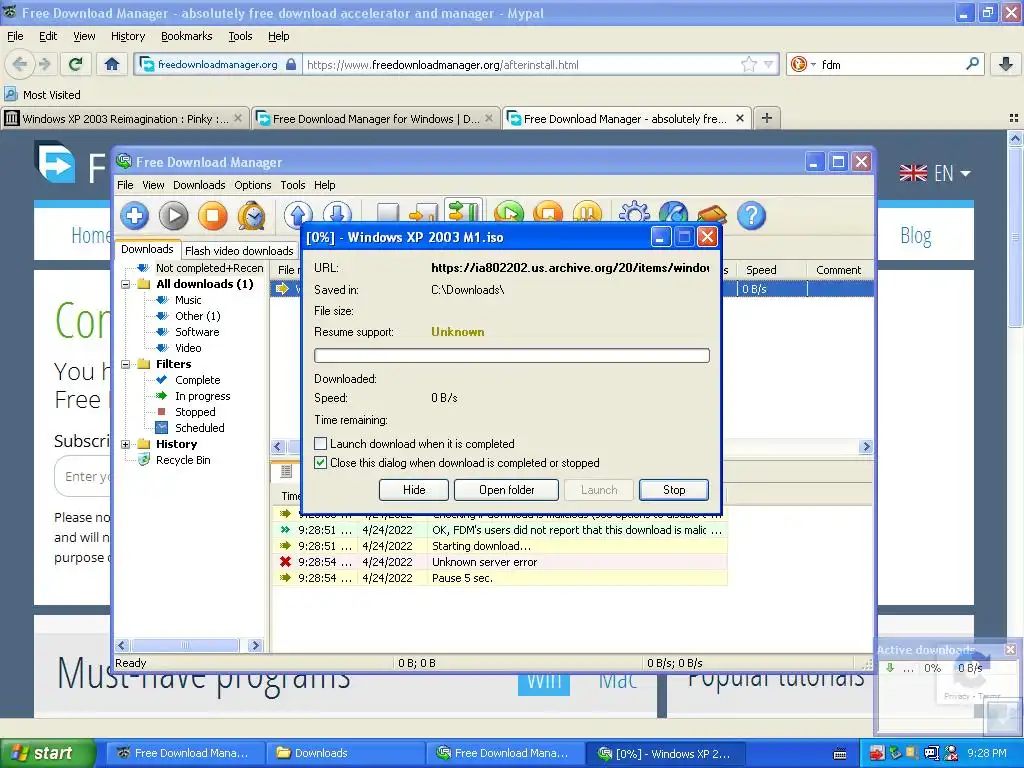
Task: Click the browser downloads arrow icon
Action: tap(1006, 64)
